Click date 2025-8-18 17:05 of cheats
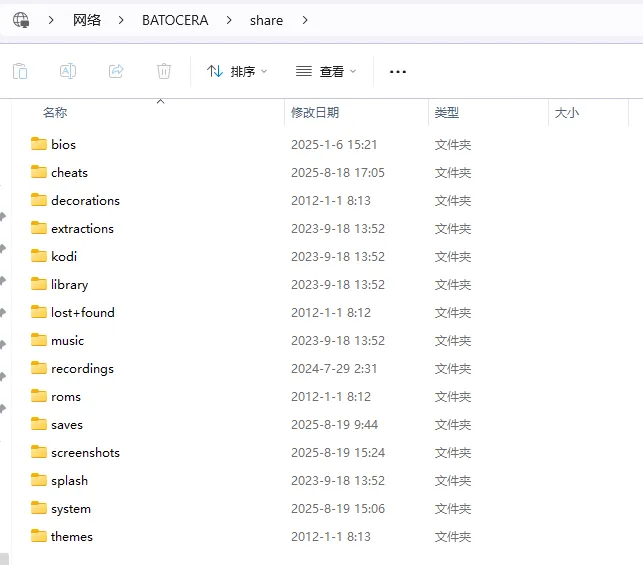This screenshot has width=643, height=565. 338,173
